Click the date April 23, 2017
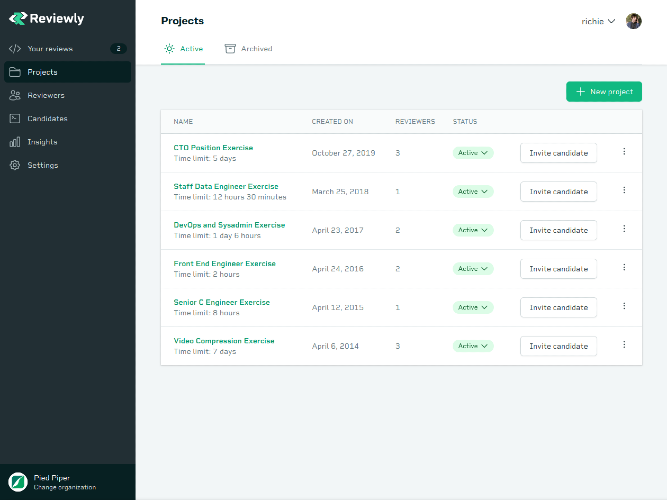667x500 pixels. pos(337,230)
